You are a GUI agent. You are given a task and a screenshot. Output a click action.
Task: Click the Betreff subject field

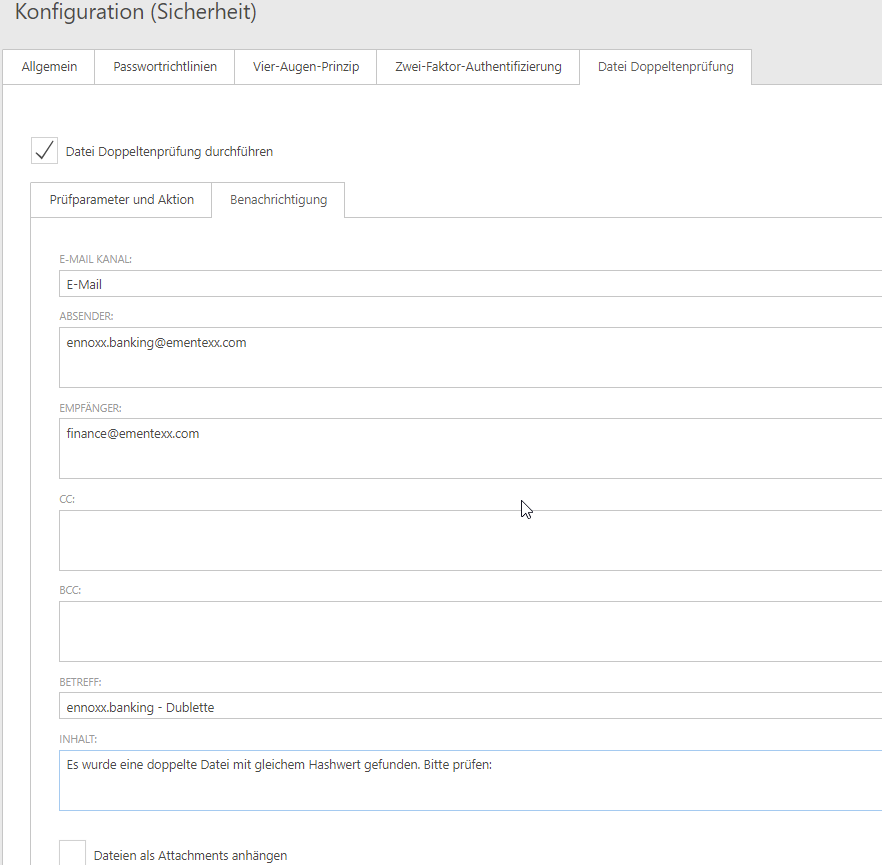point(470,706)
